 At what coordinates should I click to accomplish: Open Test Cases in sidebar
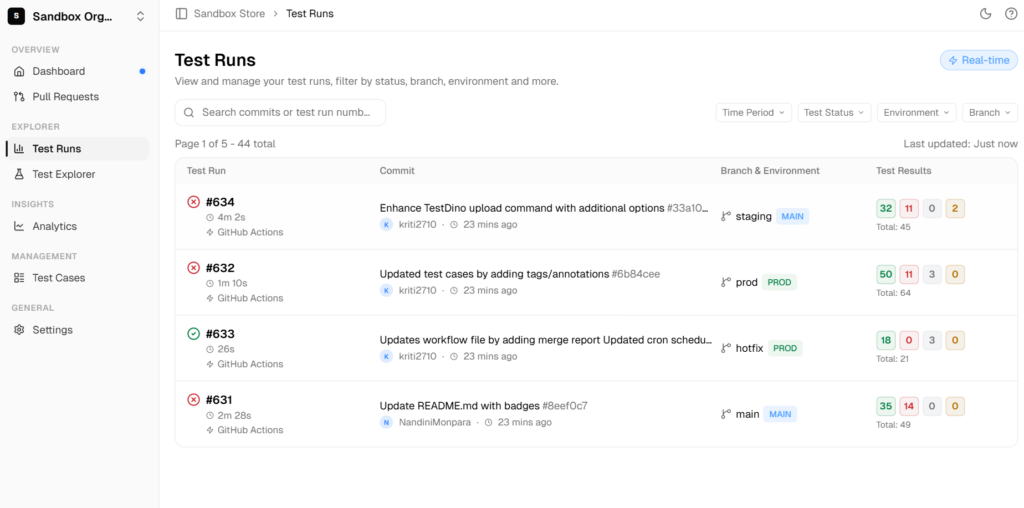click(77, 278)
